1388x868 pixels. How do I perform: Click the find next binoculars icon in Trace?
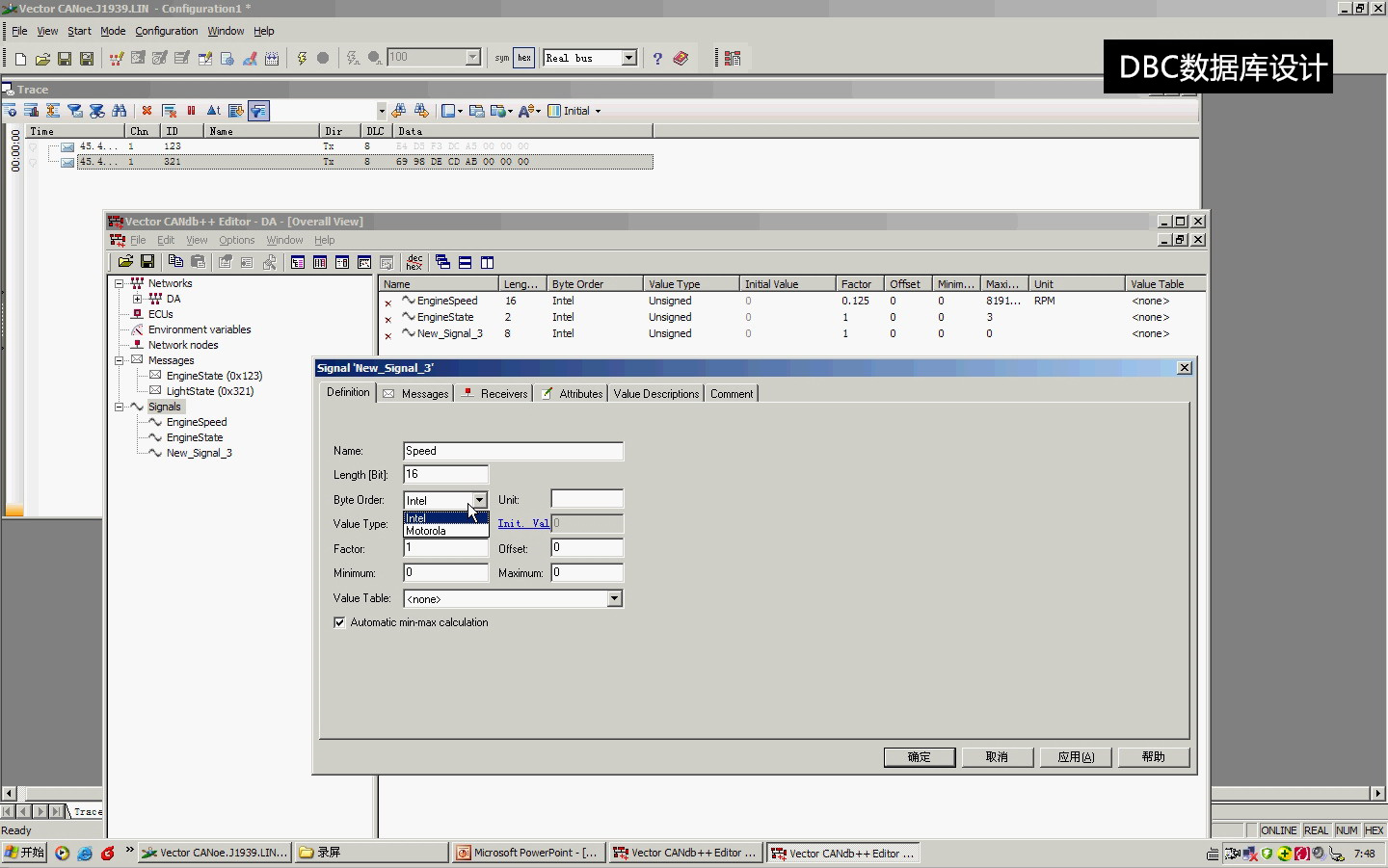[x=421, y=111]
